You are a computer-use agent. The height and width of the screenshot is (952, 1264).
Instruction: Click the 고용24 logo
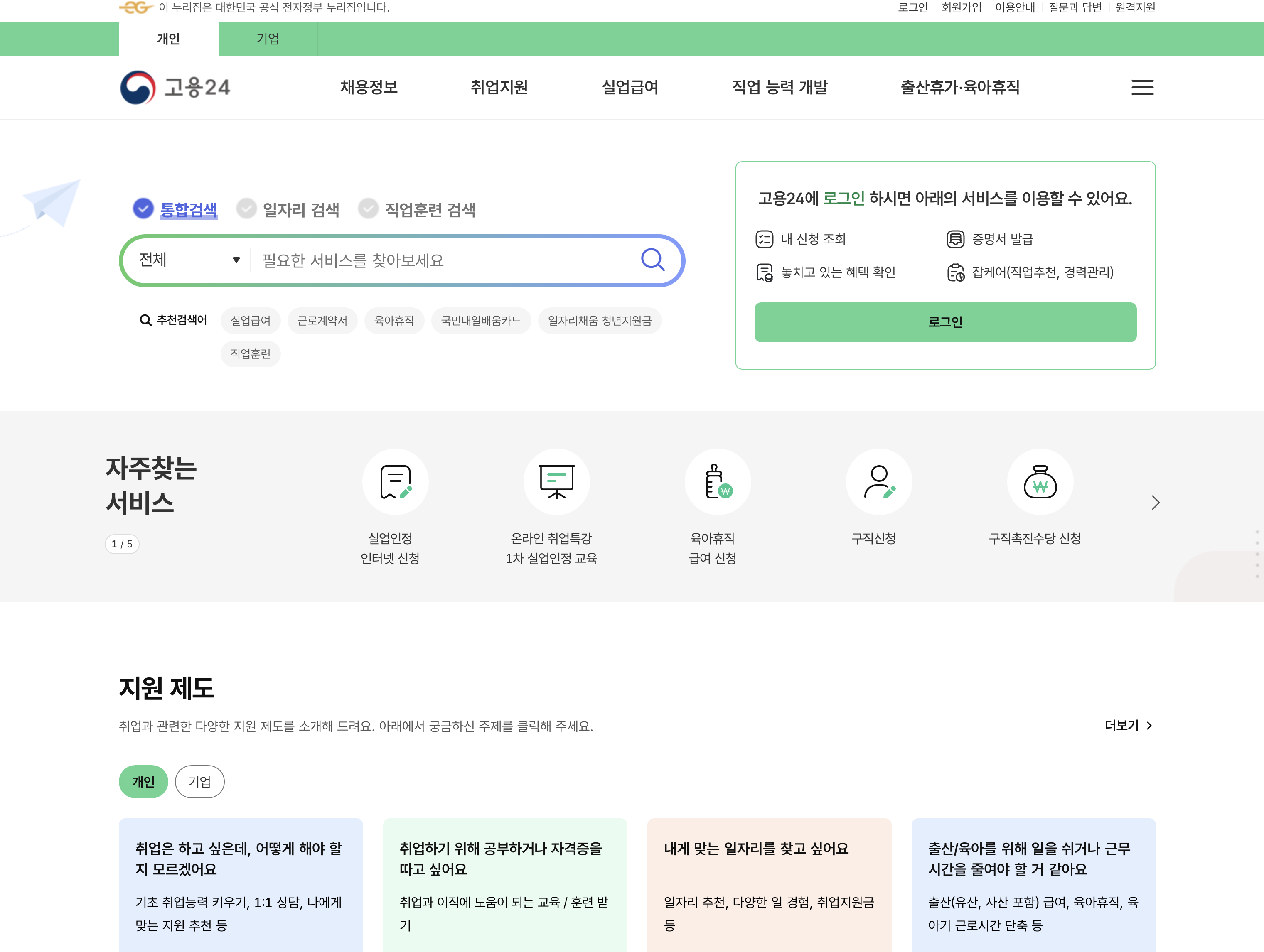(x=175, y=87)
